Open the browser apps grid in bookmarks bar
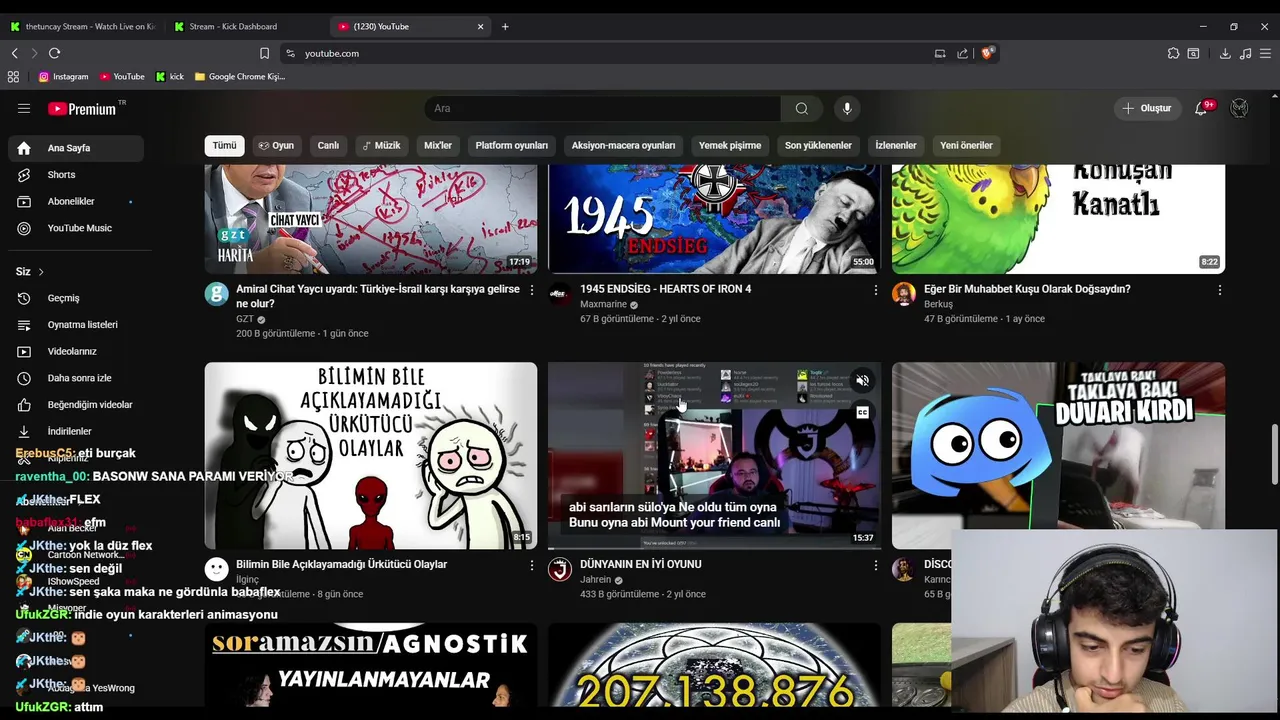This screenshot has width=1280, height=720. coord(13,76)
